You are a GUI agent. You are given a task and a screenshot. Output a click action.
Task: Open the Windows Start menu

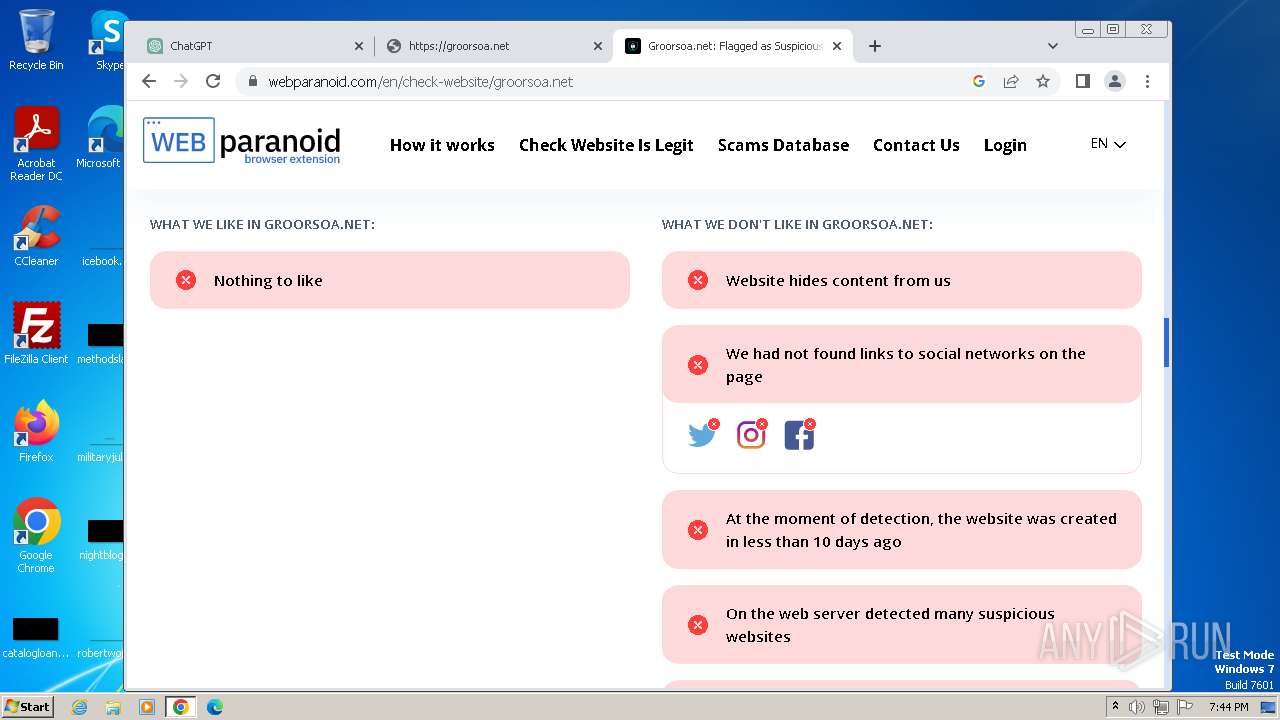coord(27,707)
